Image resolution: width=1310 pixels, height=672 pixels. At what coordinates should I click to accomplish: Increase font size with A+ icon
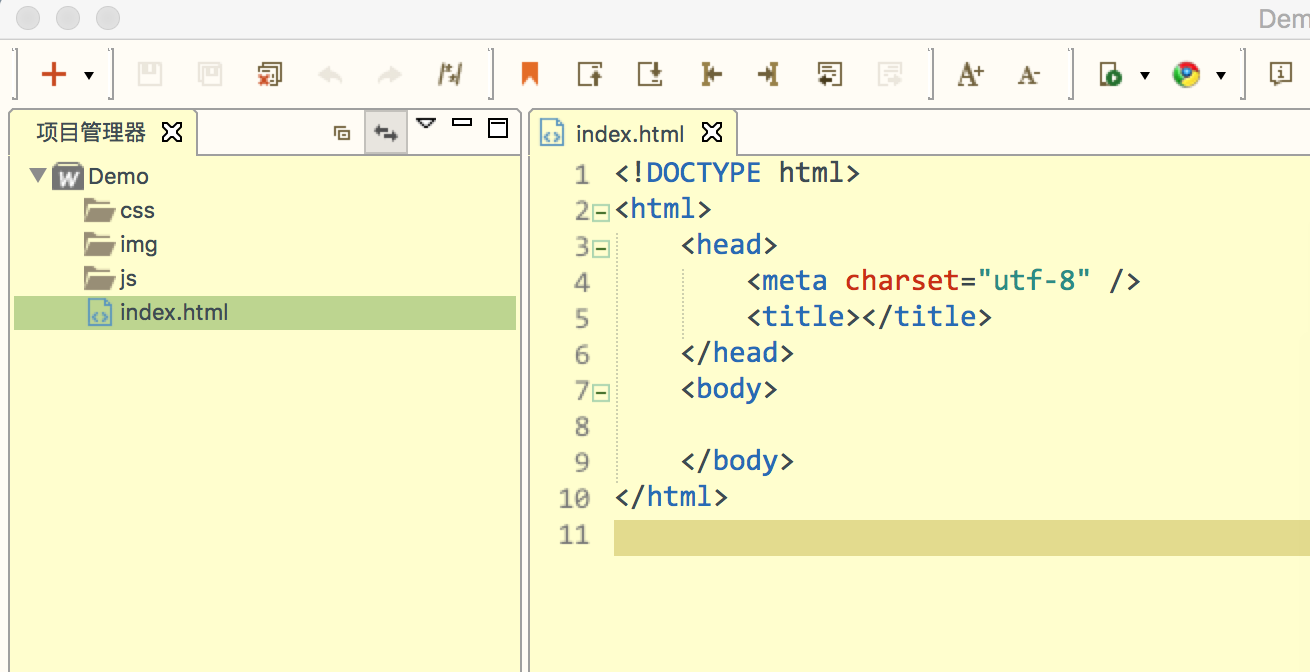point(970,74)
